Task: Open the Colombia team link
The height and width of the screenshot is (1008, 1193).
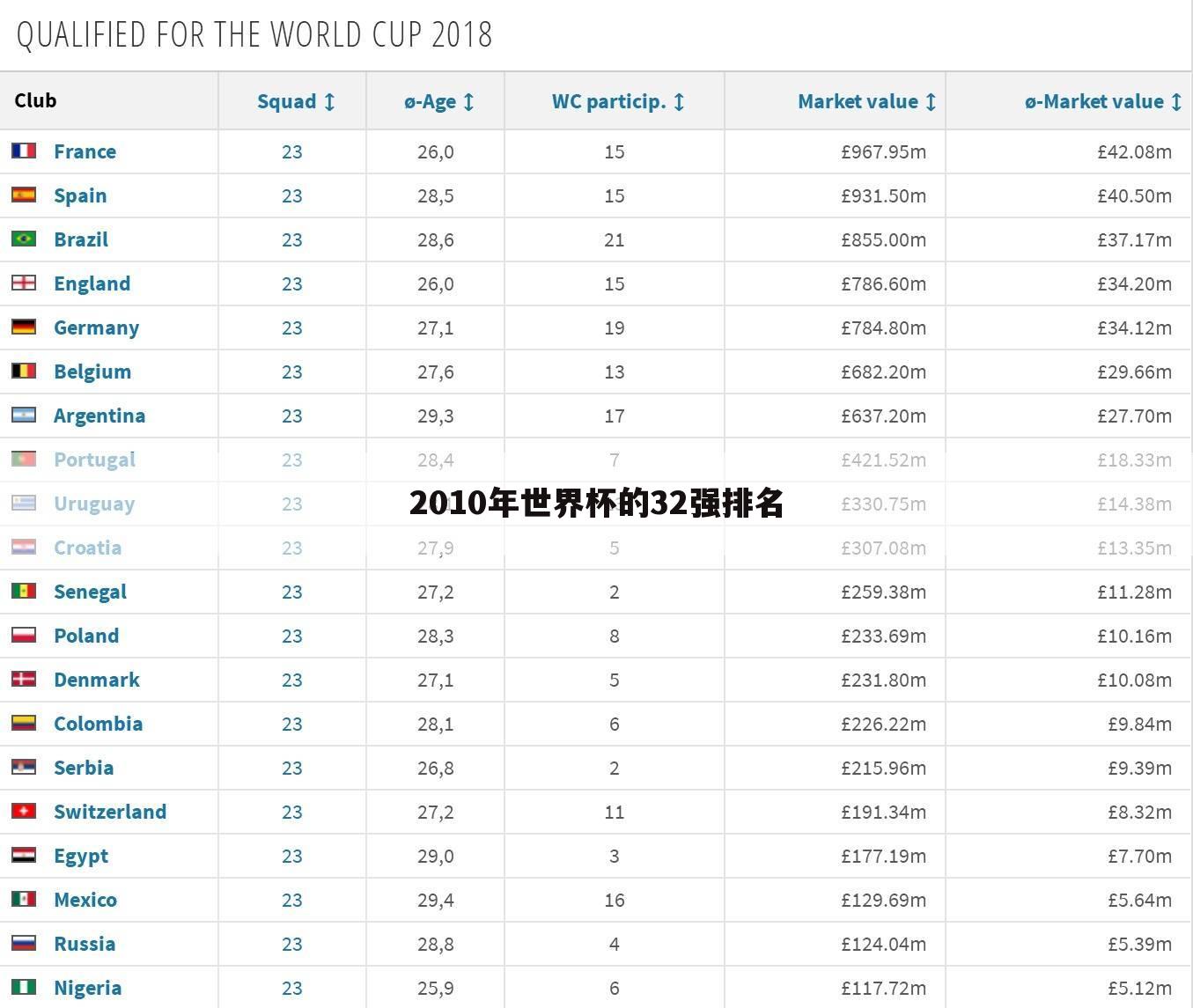Action: tap(98, 724)
